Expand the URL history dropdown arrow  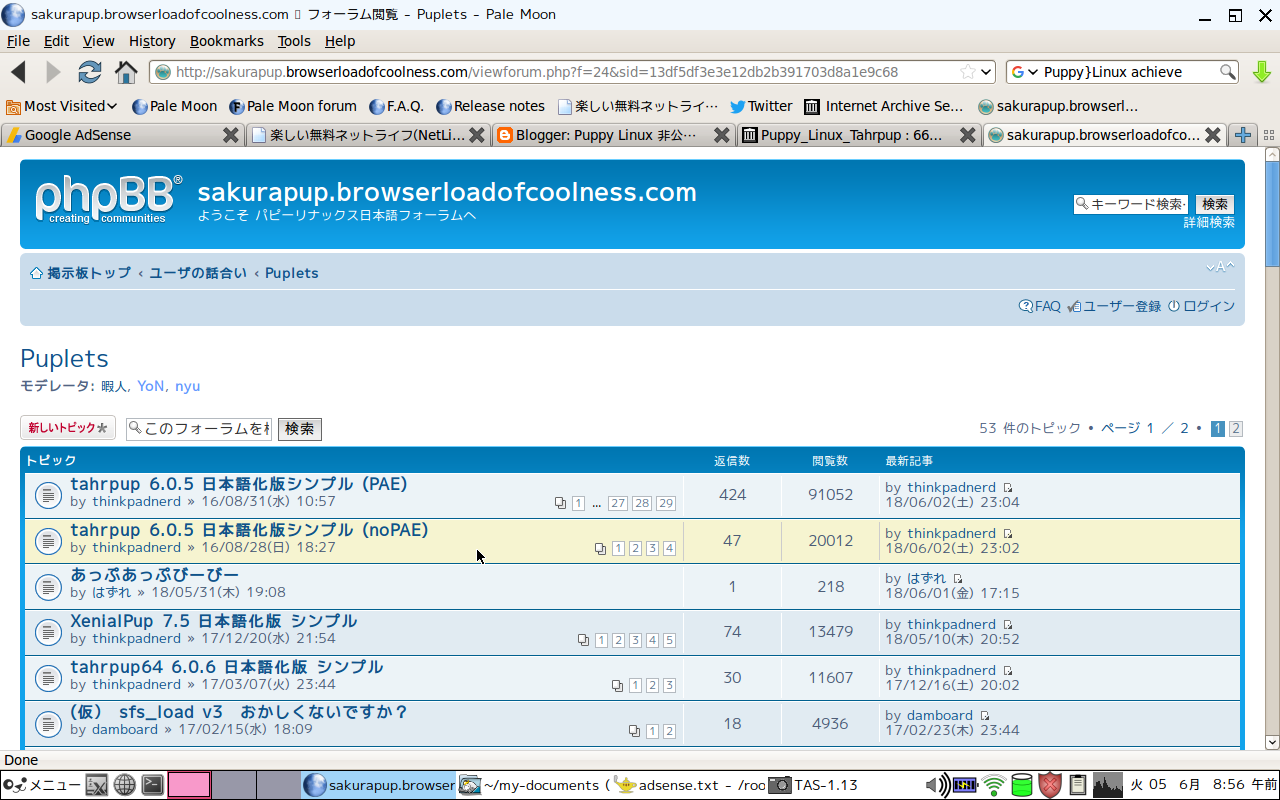[x=986, y=72]
